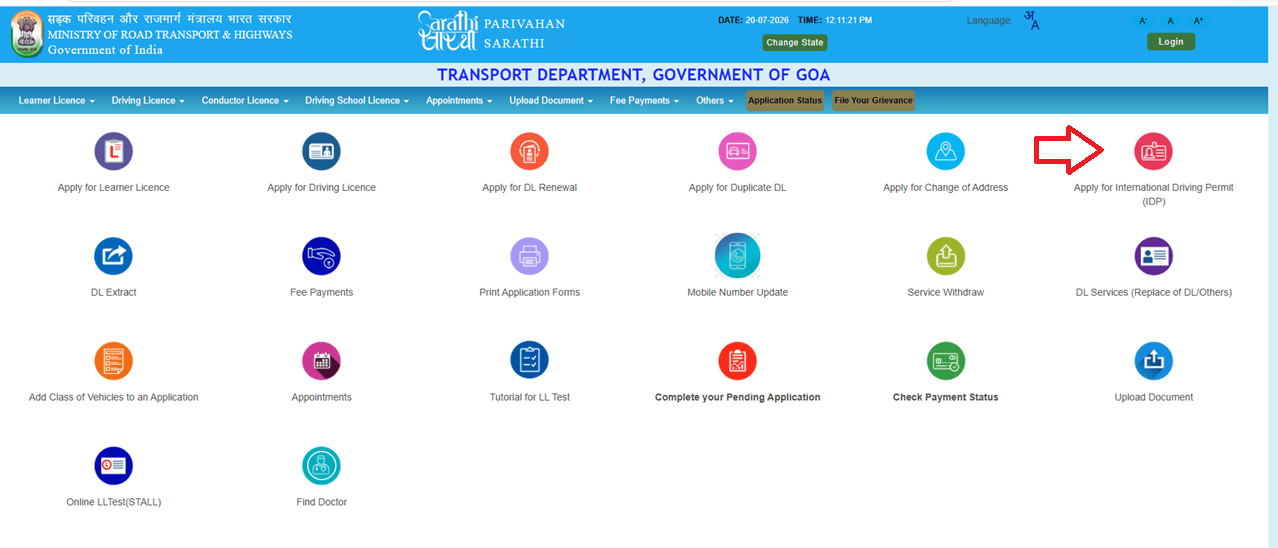
Task: Click the green Login button
Action: click(x=1171, y=42)
